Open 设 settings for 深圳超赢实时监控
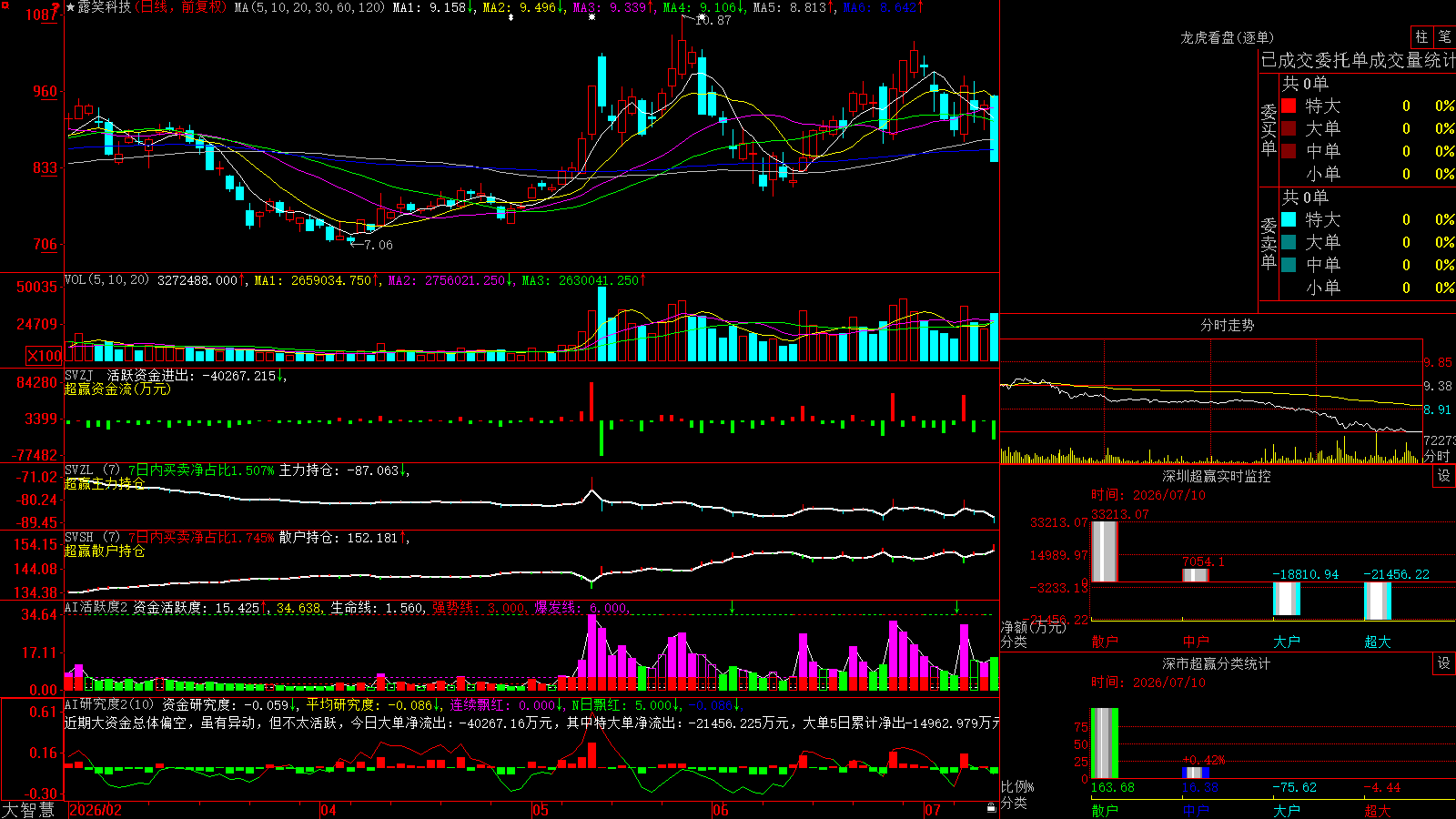Screen dimensions: 1456x819 [x=1444, y=476]
